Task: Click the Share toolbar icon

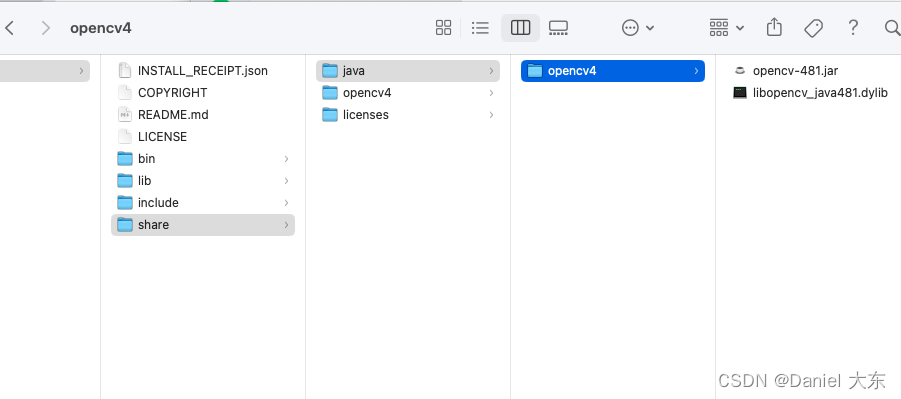Action: [x=775, y=27]
